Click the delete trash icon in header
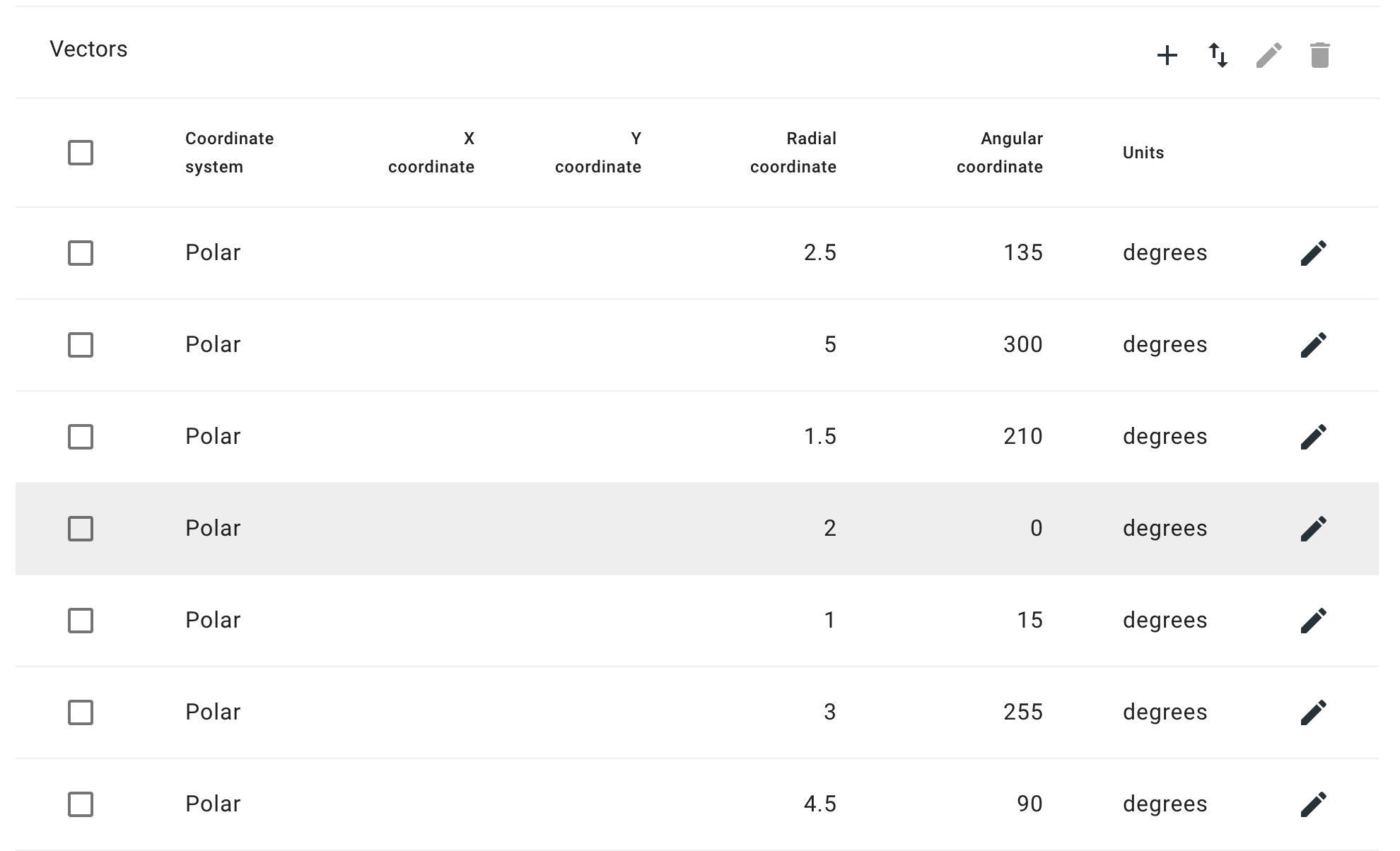Screen dimensions: 1400x851 point(1319,55)
